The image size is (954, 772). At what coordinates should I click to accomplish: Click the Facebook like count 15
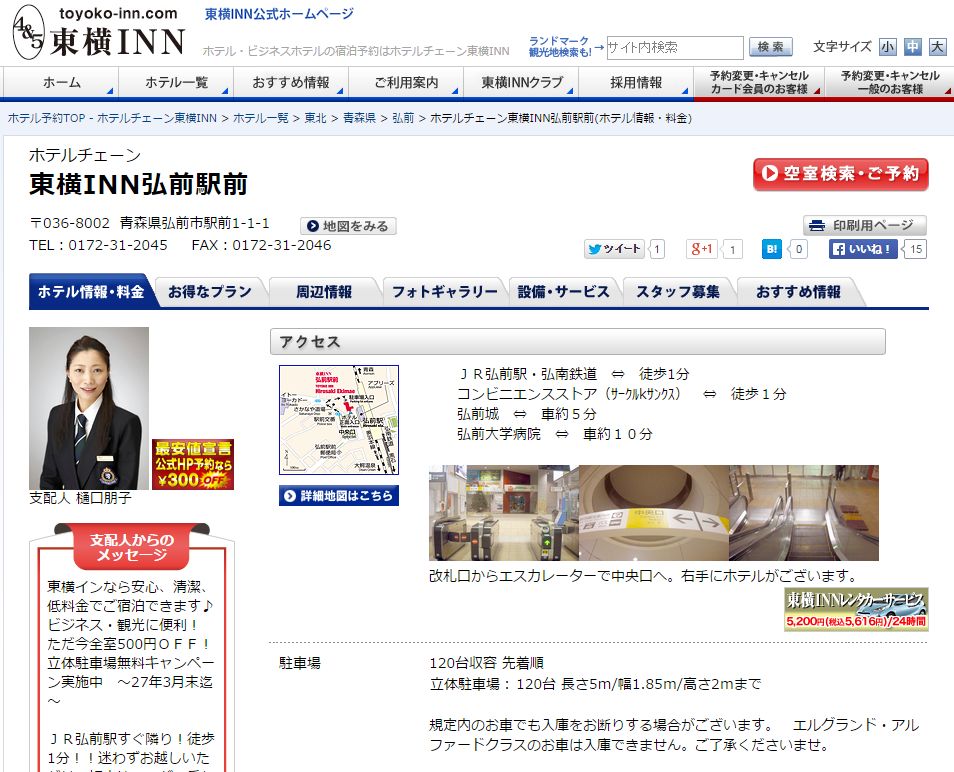[x=915, y=249]
